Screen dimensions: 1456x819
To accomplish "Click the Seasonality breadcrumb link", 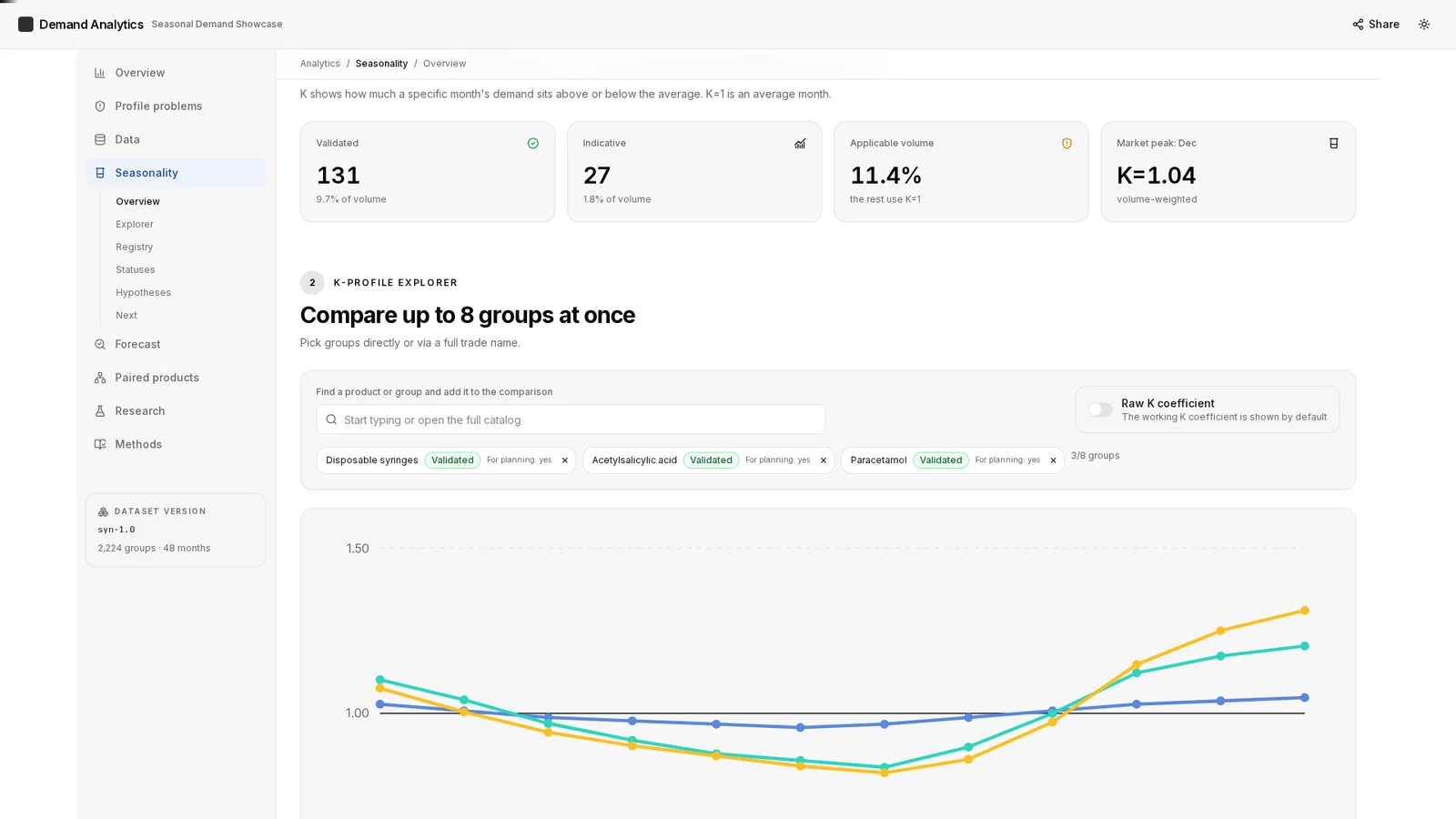I will 381,64.
